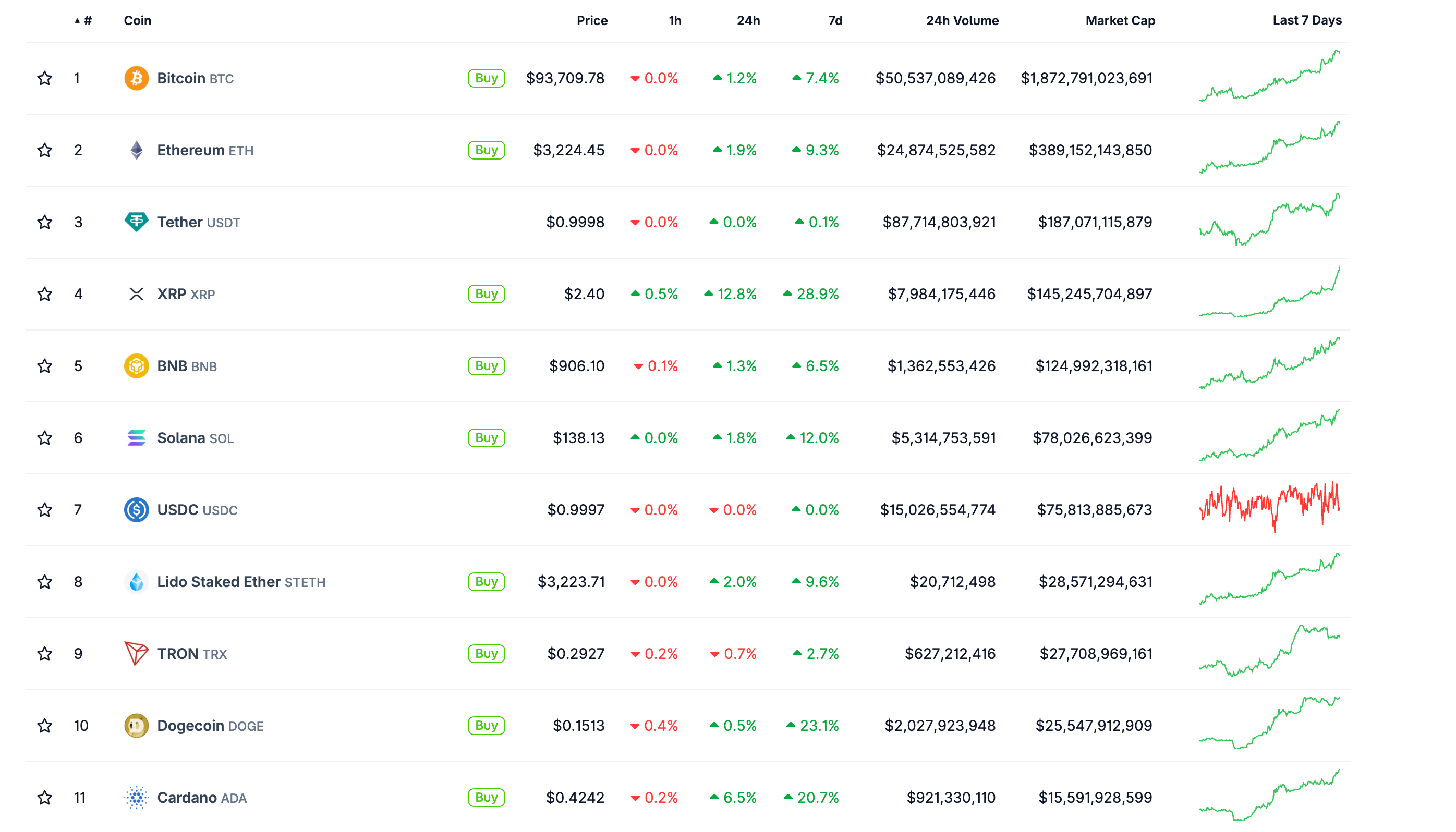1456x832 pixels.
Task: Select the Solana SOL logo
Action: (x=136, y=438)
